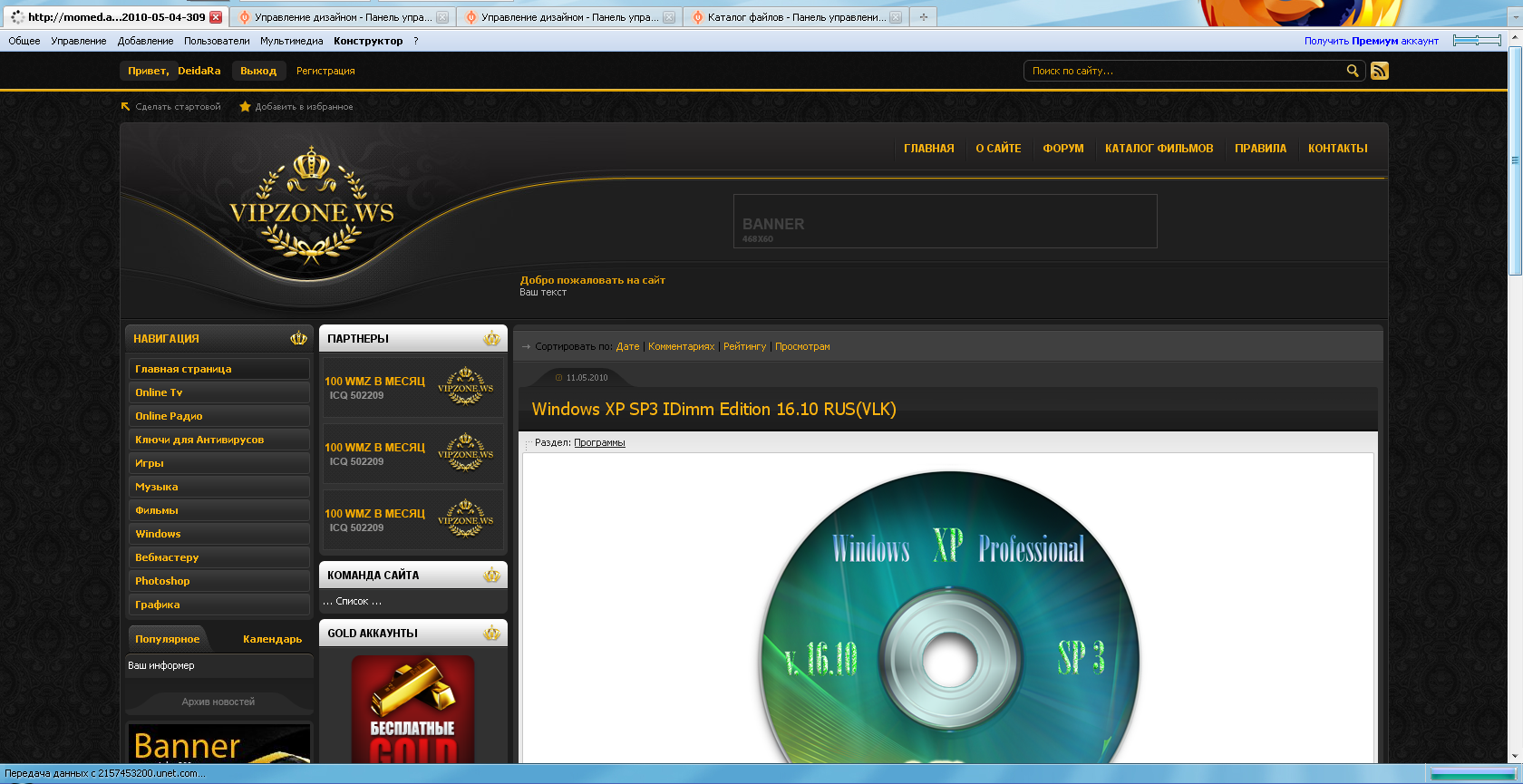Click the magnifier search icon
The width and height of the screenshot is (1523, 784).
pos(1353,71)
